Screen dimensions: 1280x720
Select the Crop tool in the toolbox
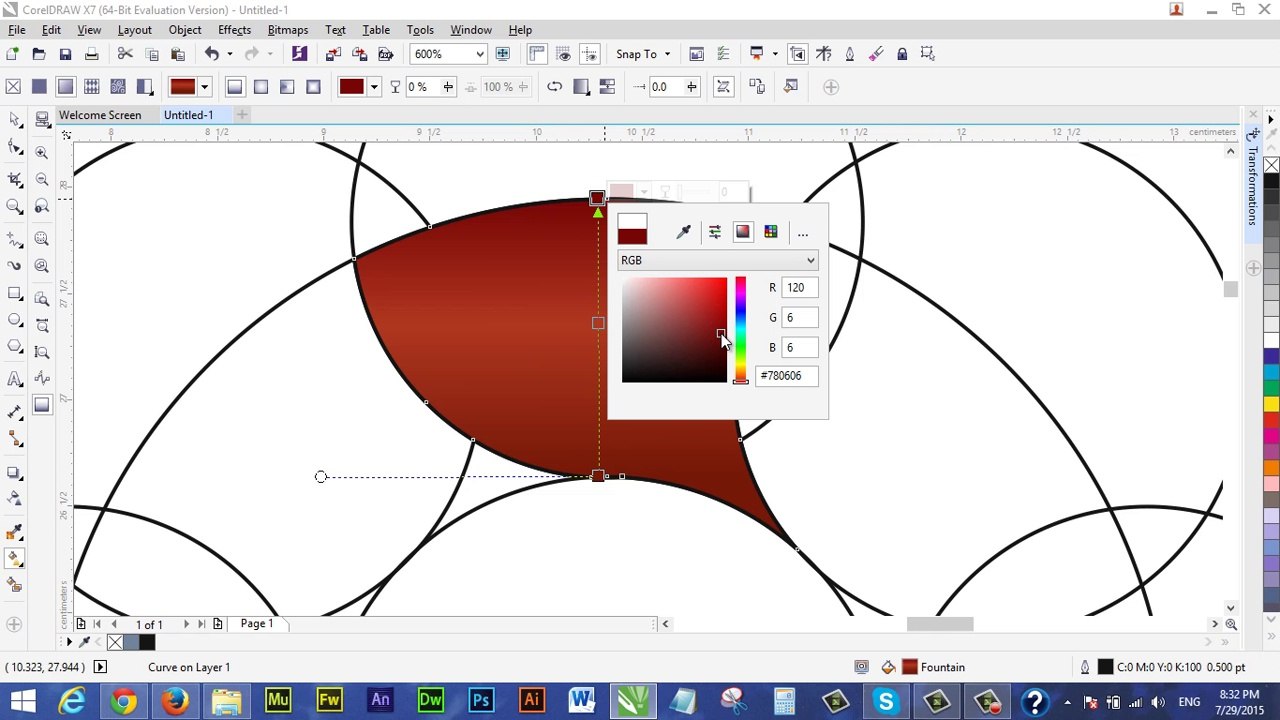(15, 179)
